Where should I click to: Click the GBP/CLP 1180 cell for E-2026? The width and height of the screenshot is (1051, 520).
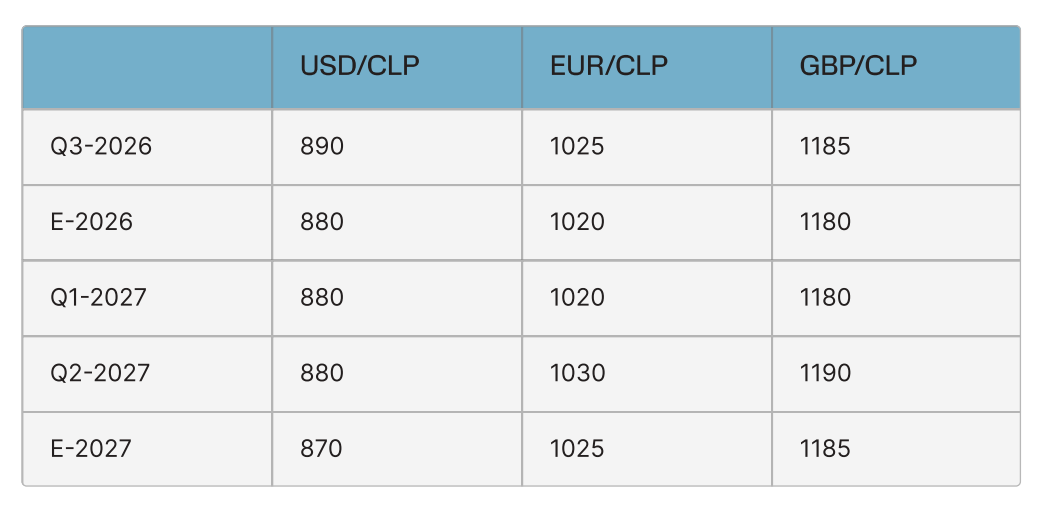896,222
